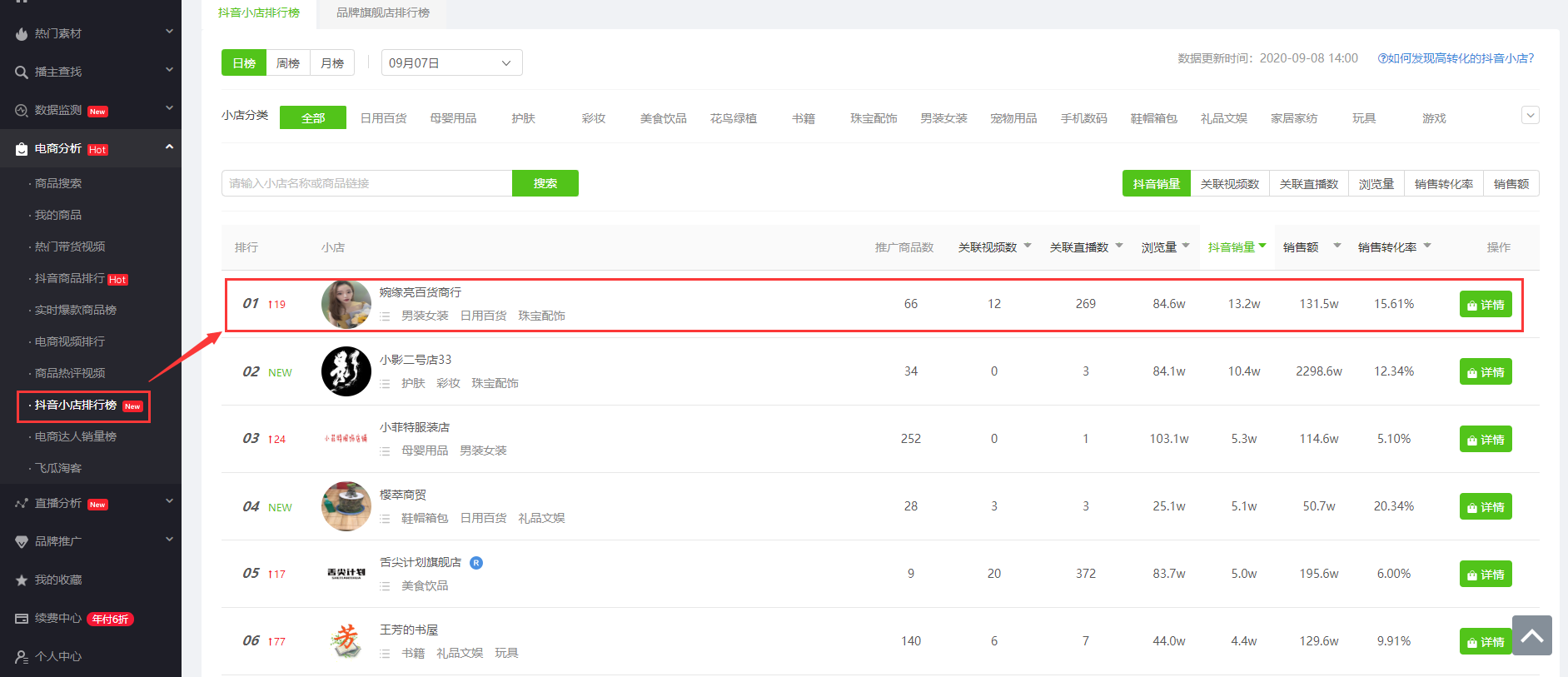Select 浏览量 sort button

tap(1376, 184)
